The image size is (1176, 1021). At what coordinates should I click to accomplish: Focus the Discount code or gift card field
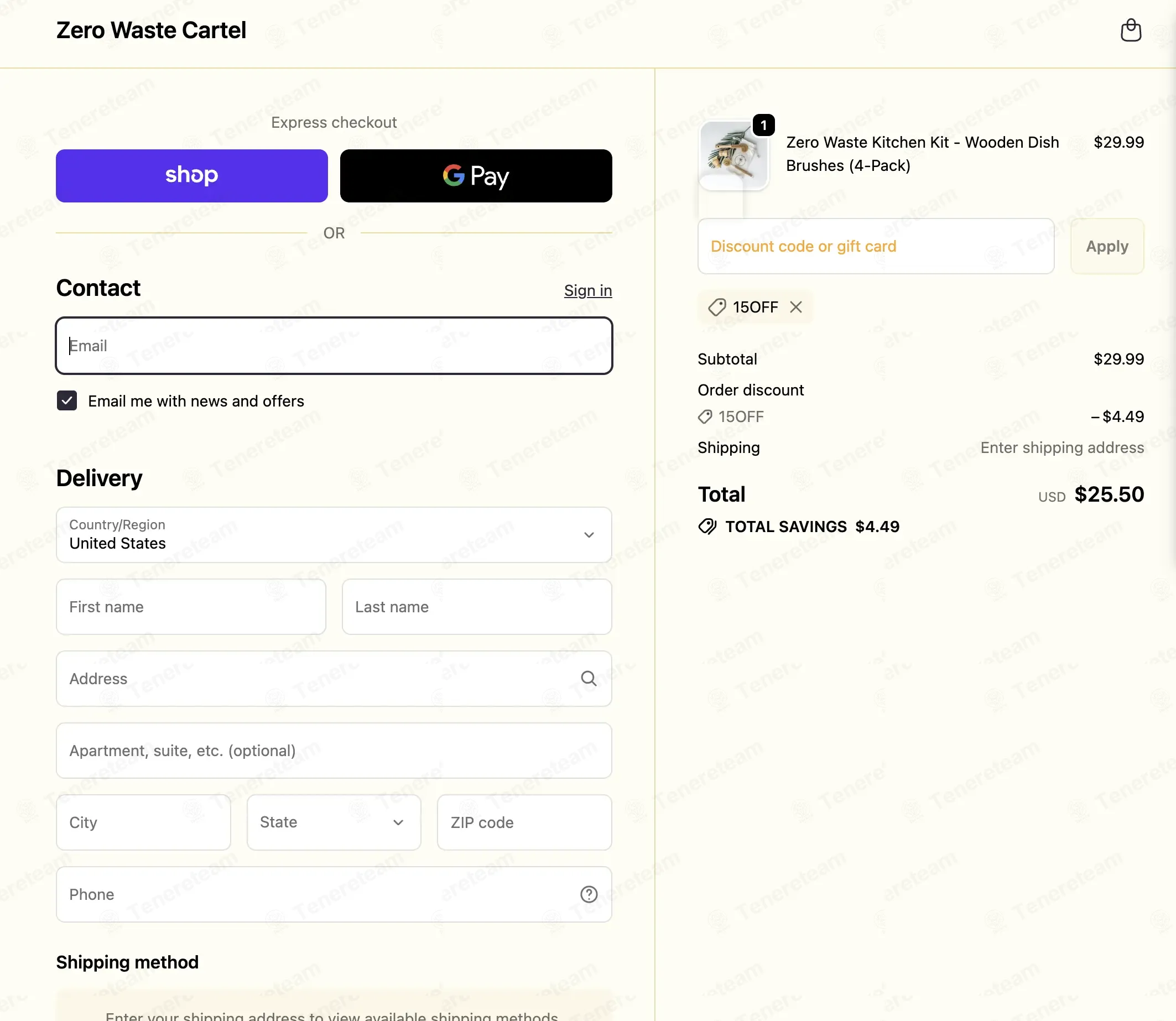click(875, 246)
